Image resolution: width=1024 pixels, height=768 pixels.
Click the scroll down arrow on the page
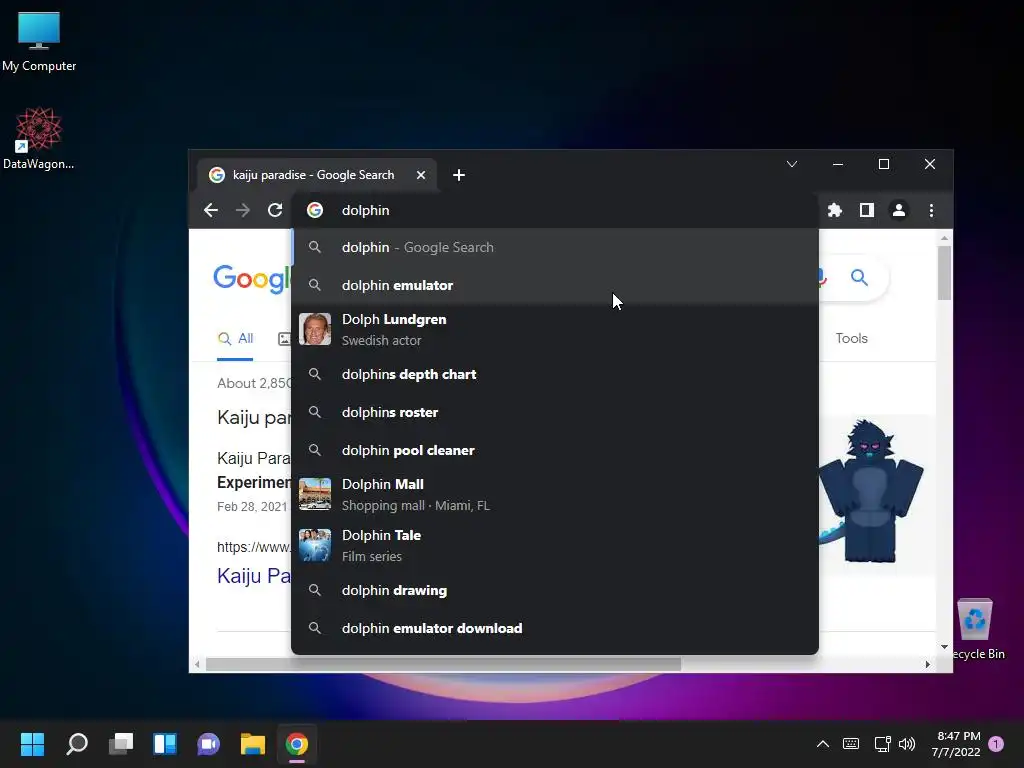pyautogui.click(x=944, y=647)
